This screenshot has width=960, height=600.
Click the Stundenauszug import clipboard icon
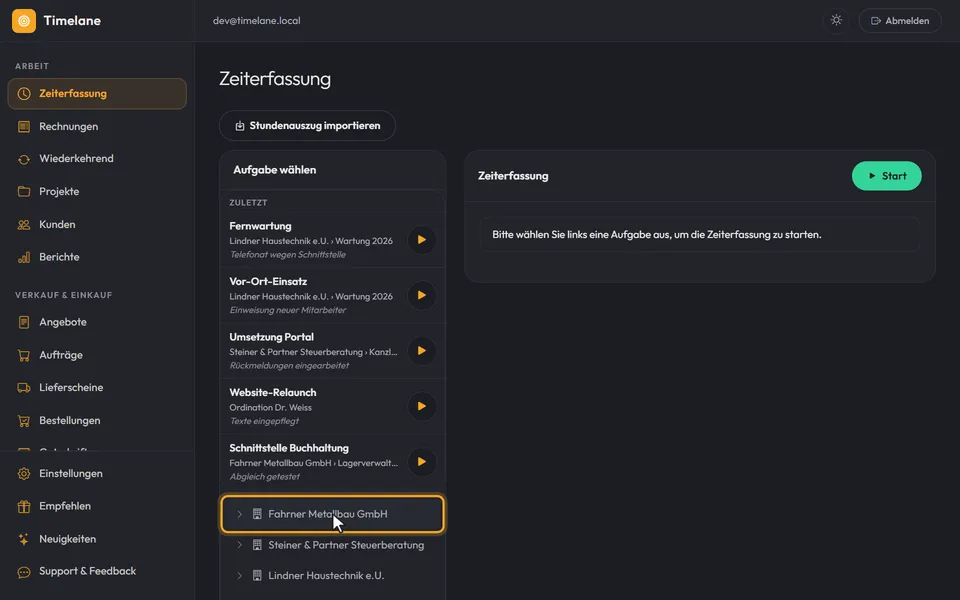tap(240, 126)
